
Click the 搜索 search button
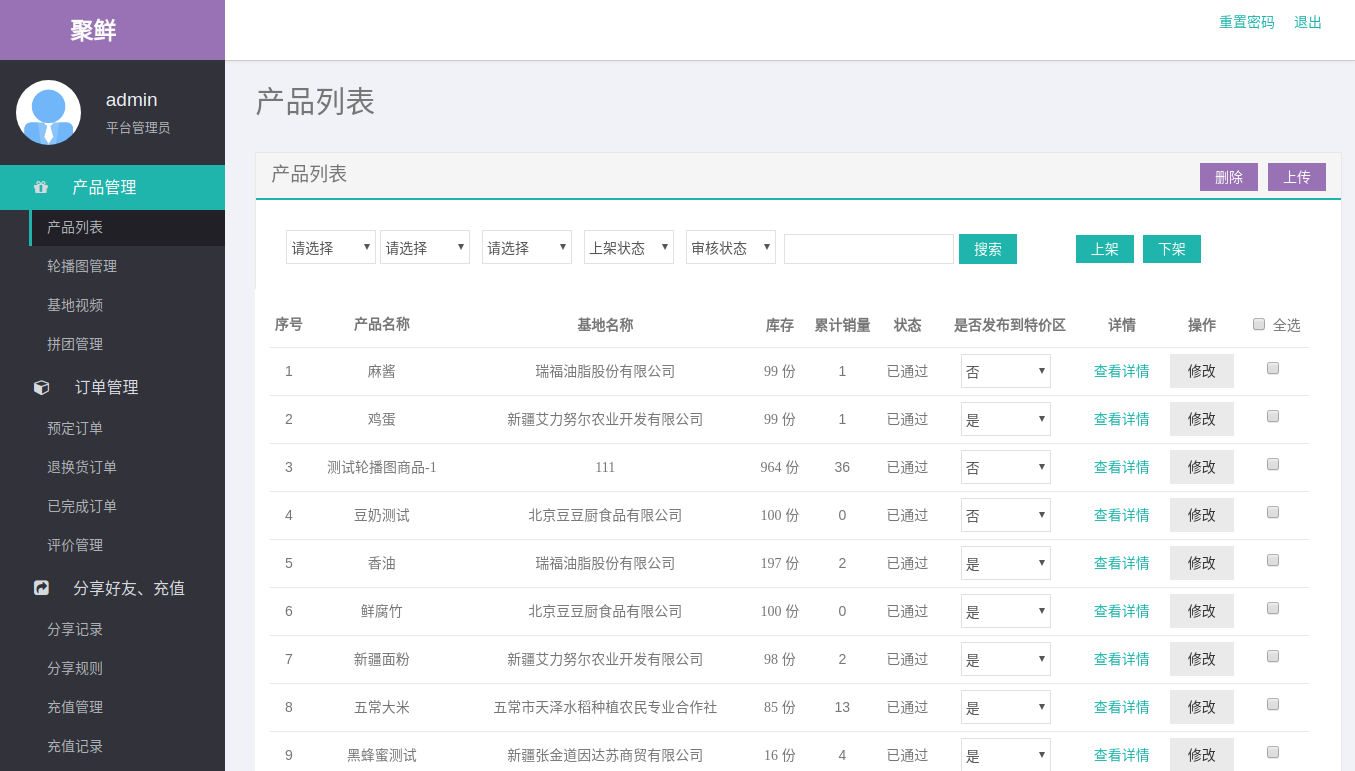point(988,249)
